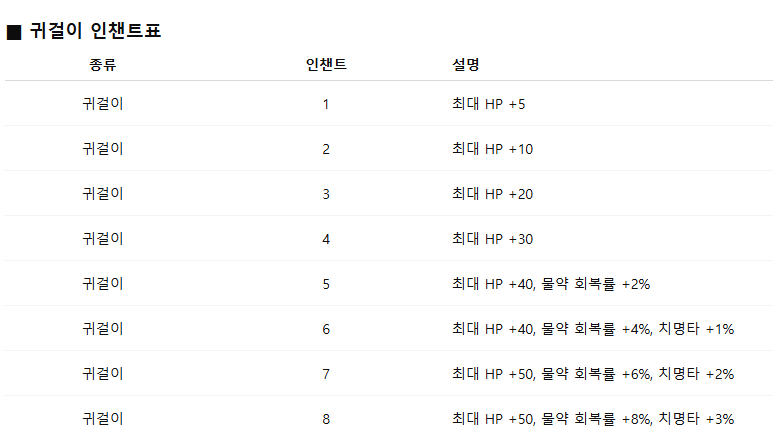Click the description with 물약 회복률 +6%
The width and height of the screenshot is (779, 444).
pos(593,374)
